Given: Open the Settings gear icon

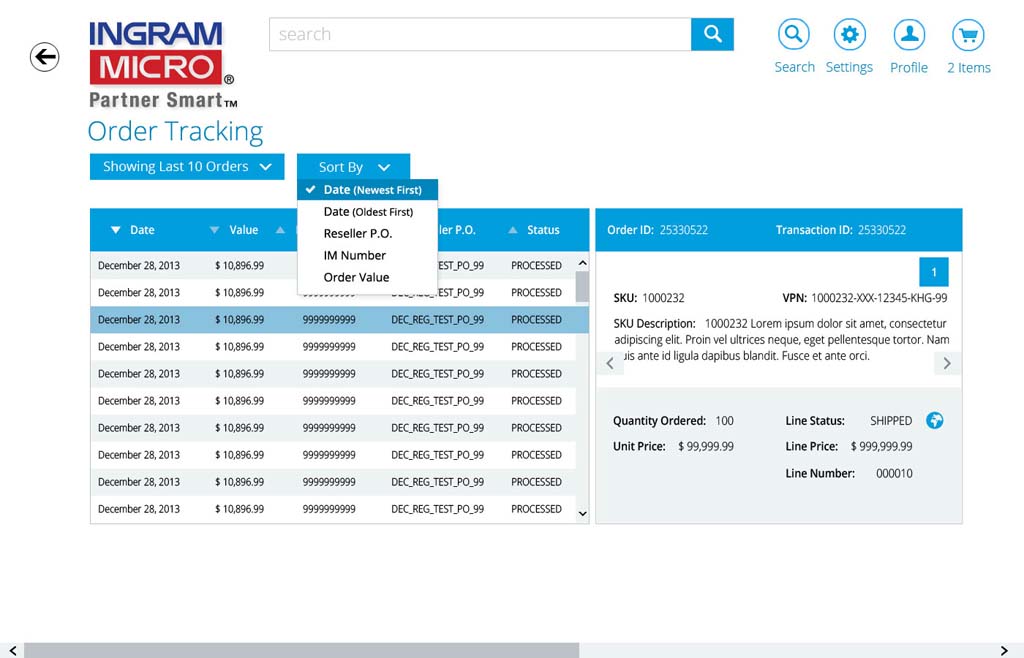Looking at the screenshot, I should click(x=849, y=35).
